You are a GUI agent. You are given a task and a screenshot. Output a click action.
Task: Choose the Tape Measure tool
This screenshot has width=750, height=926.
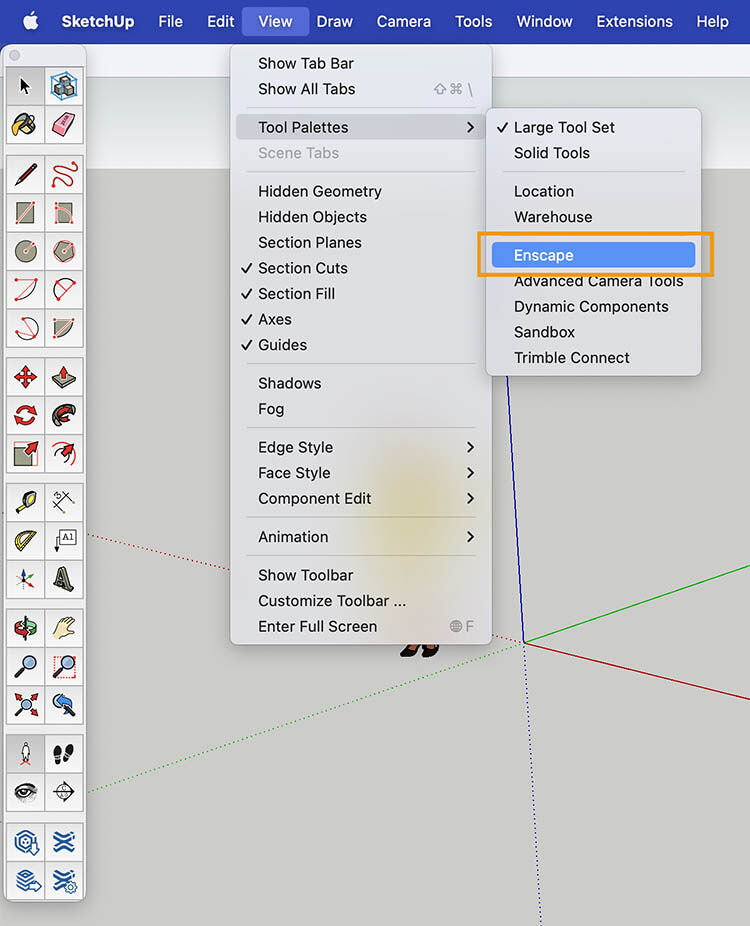[x=25, y=502]
